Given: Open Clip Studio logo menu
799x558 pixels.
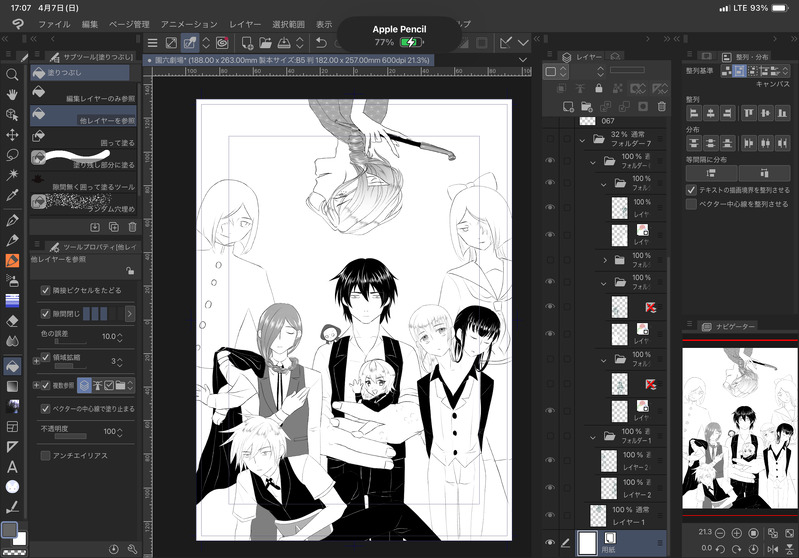Looking at the screenshot, I should tap(18, 24).
